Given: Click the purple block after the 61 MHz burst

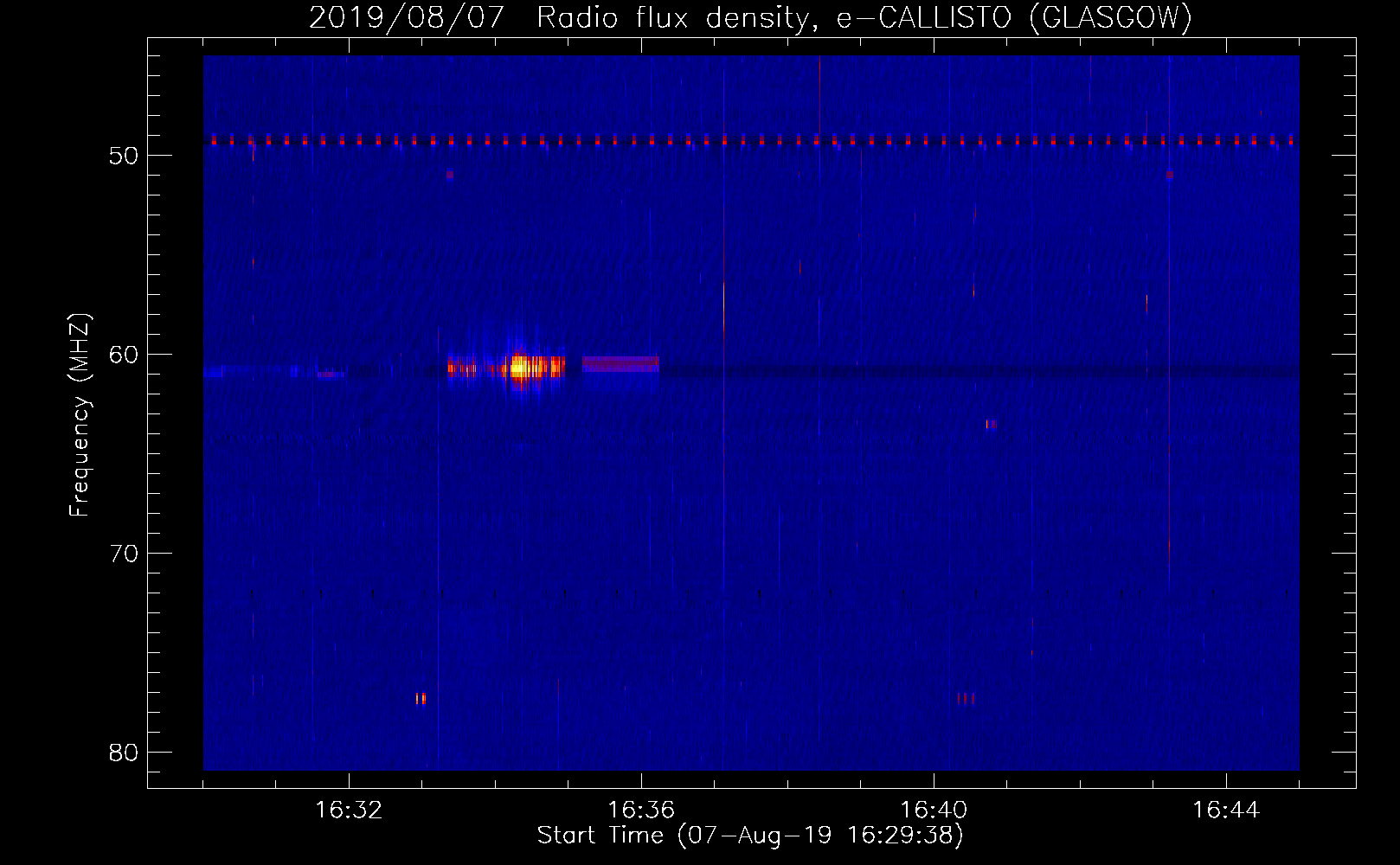Looking at the screenshot, I should coord(620,364).
